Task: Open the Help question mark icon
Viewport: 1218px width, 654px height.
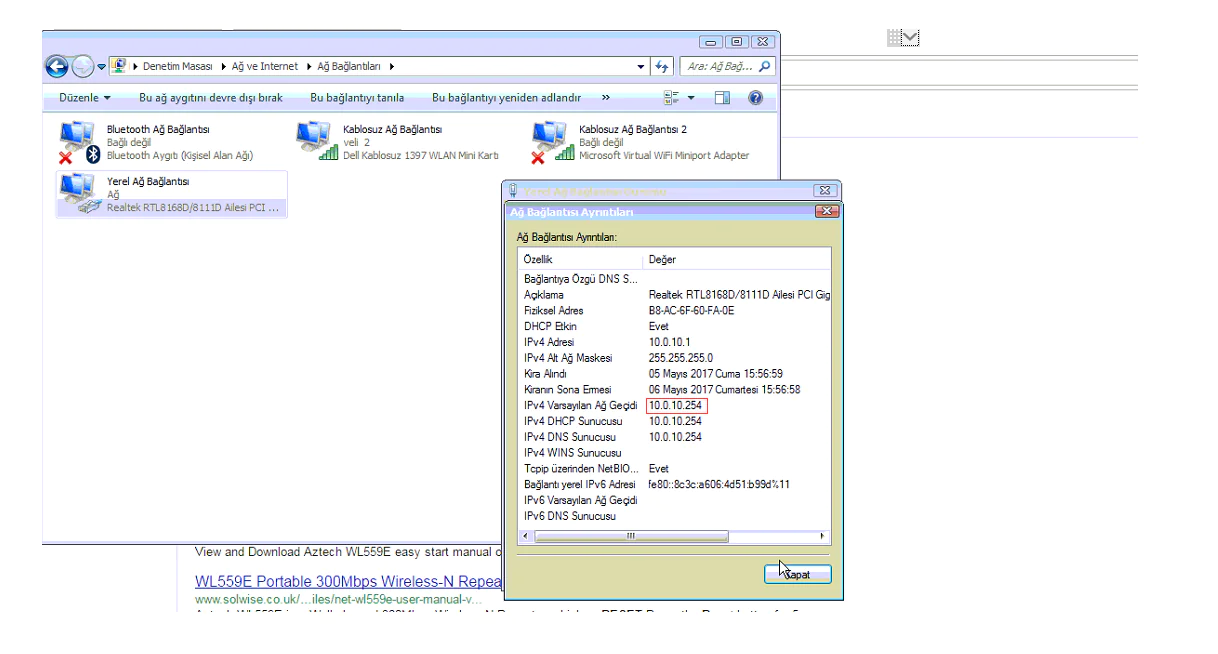Action: point(755,98)
